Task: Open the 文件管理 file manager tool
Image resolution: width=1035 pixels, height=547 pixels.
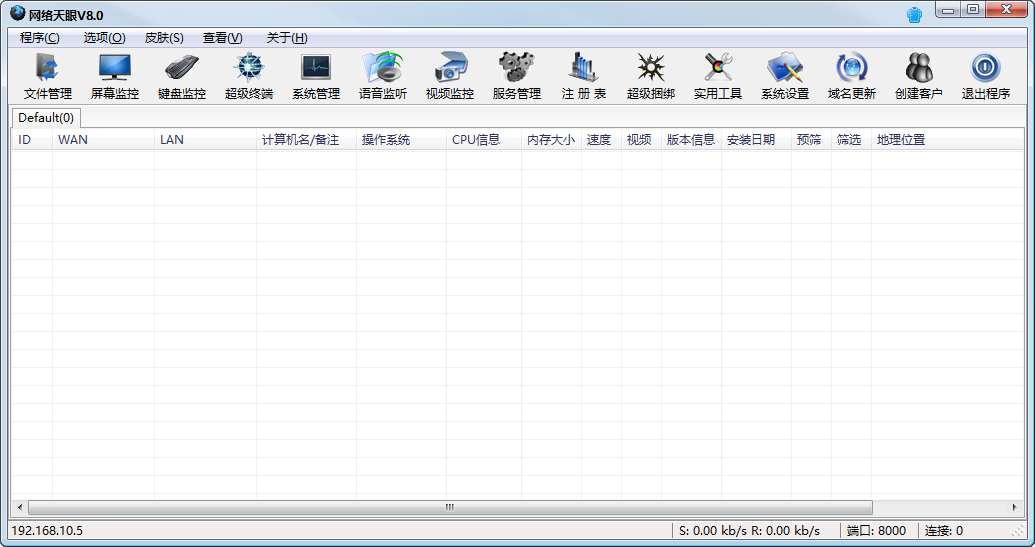Action: click(x=48, y=77)
